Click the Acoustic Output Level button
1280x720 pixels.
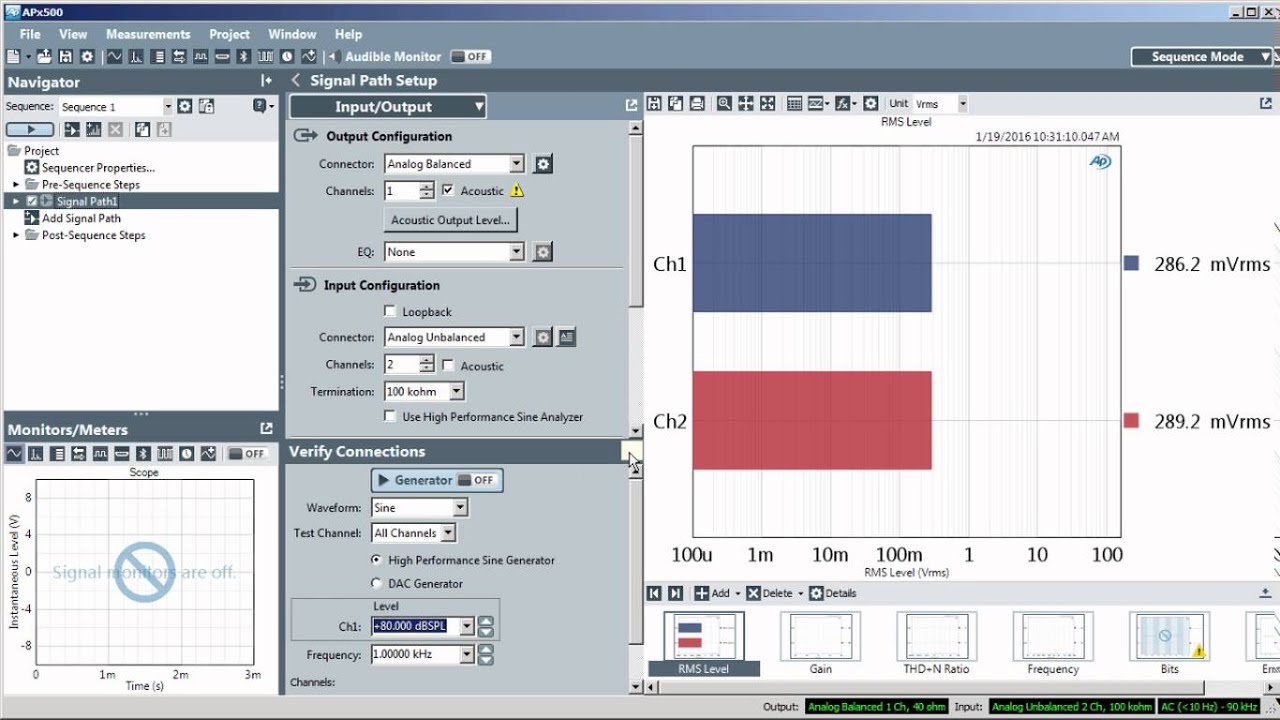(451, 220)
